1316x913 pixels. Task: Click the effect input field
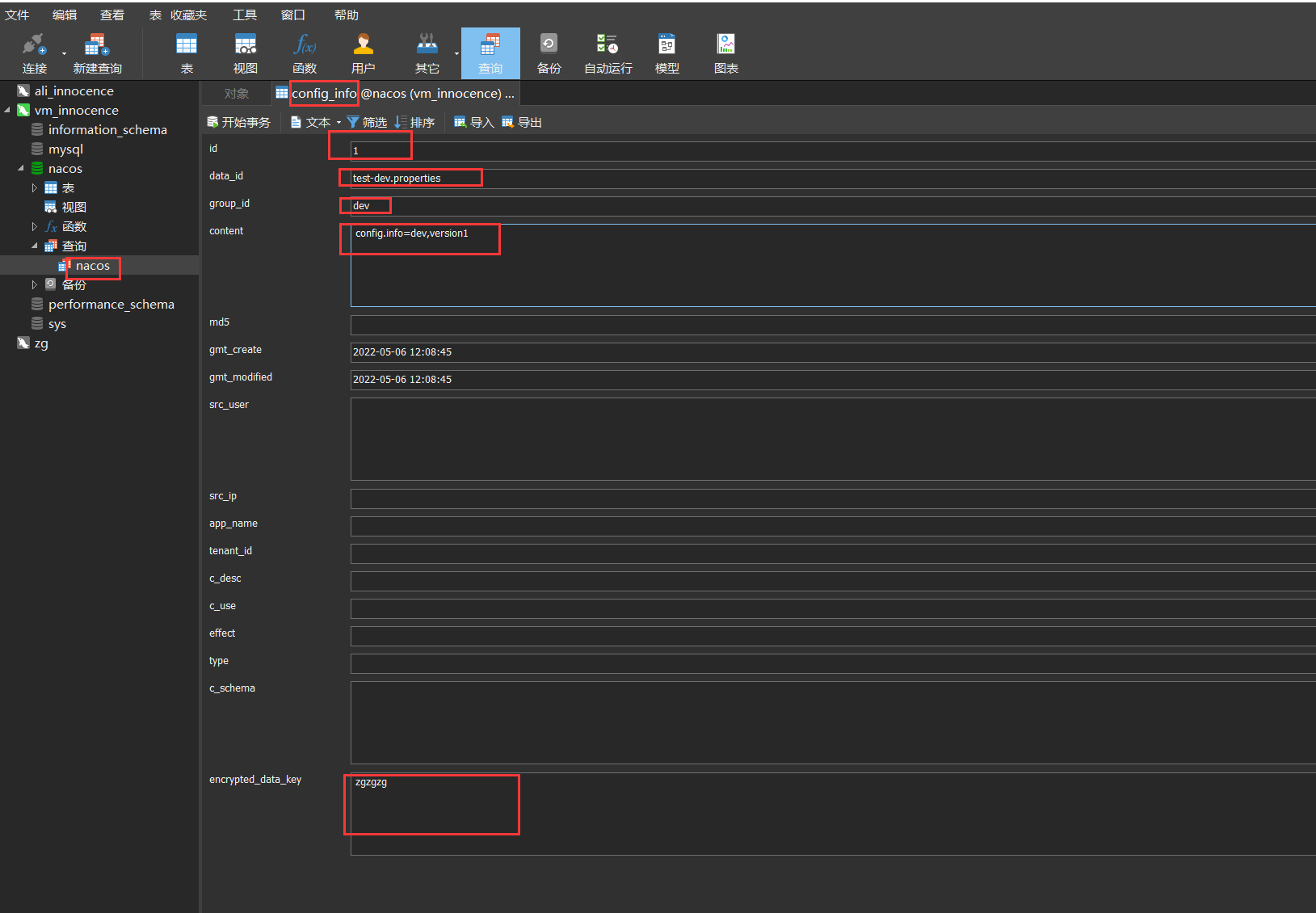click(x=833, y=636)
